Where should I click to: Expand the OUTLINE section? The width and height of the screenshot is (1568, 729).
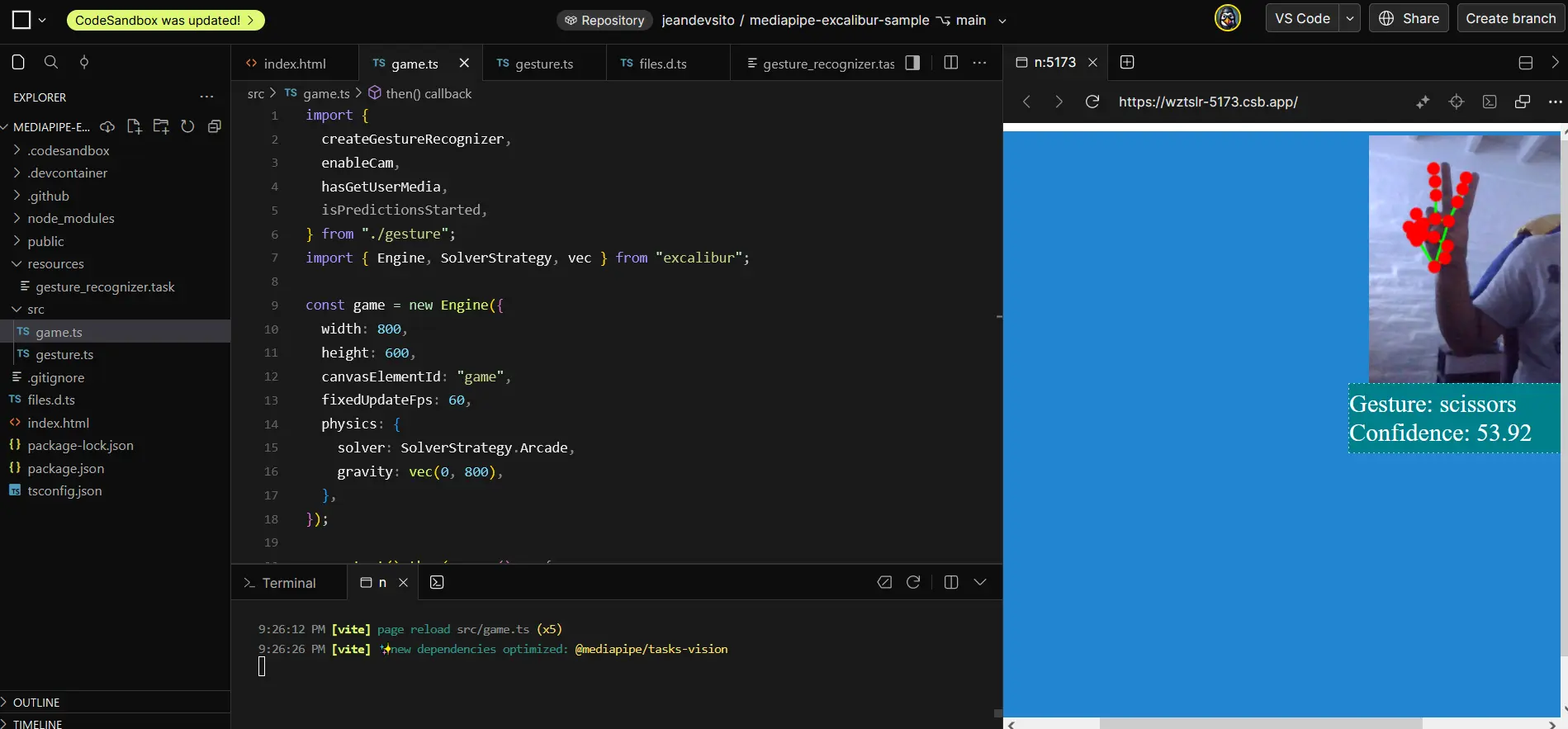pos(36,702)
